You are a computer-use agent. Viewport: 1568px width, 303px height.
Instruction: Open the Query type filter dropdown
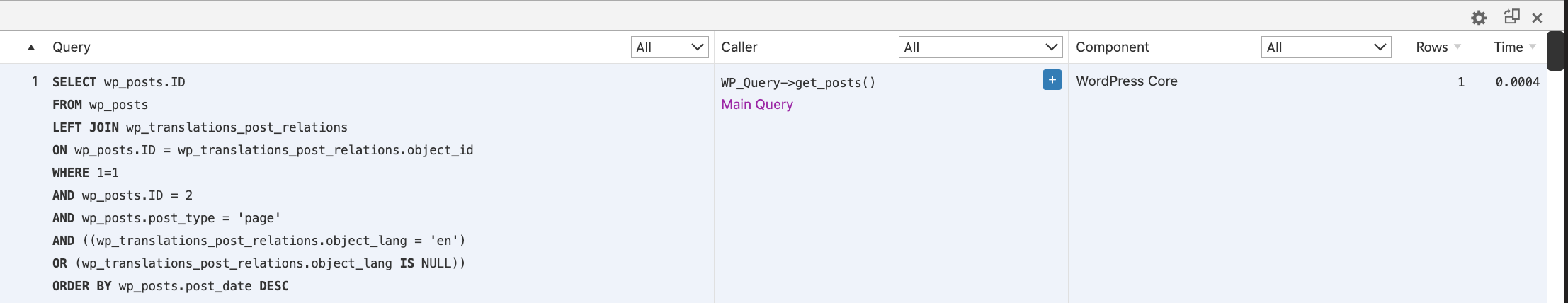(669, 47)
